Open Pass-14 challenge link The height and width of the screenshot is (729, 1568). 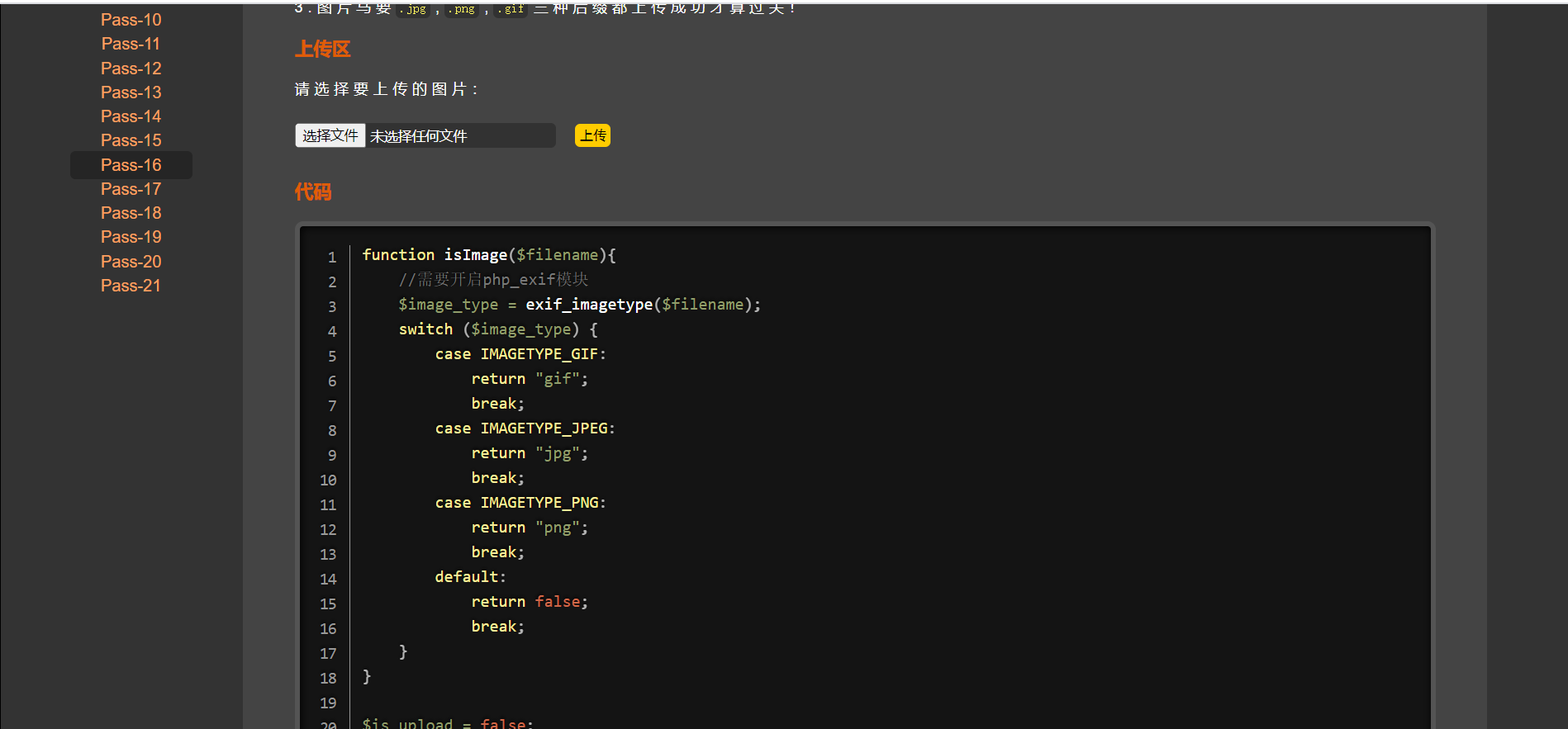click(131, 116)
